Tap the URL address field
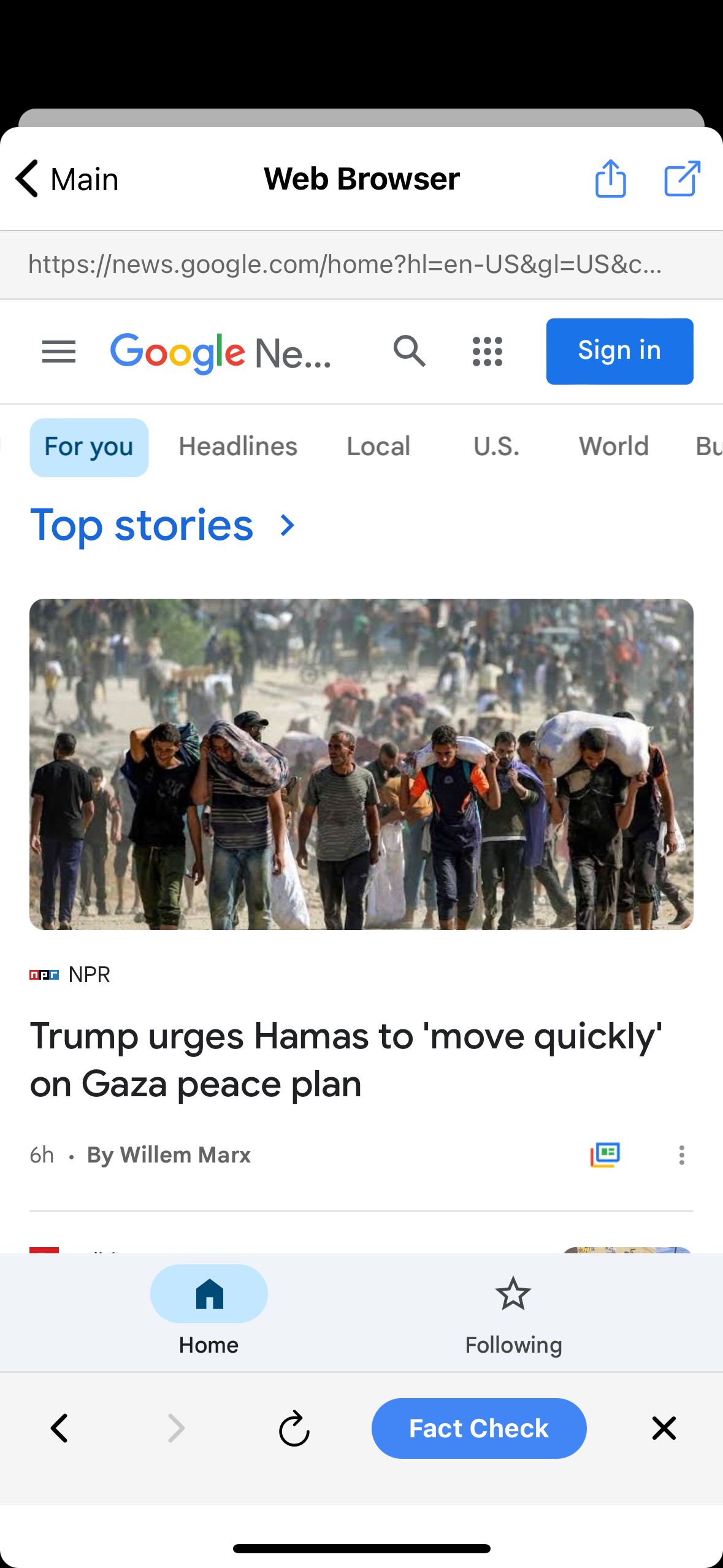Viewport: 723px width, 1568px height. pos(361,265)
